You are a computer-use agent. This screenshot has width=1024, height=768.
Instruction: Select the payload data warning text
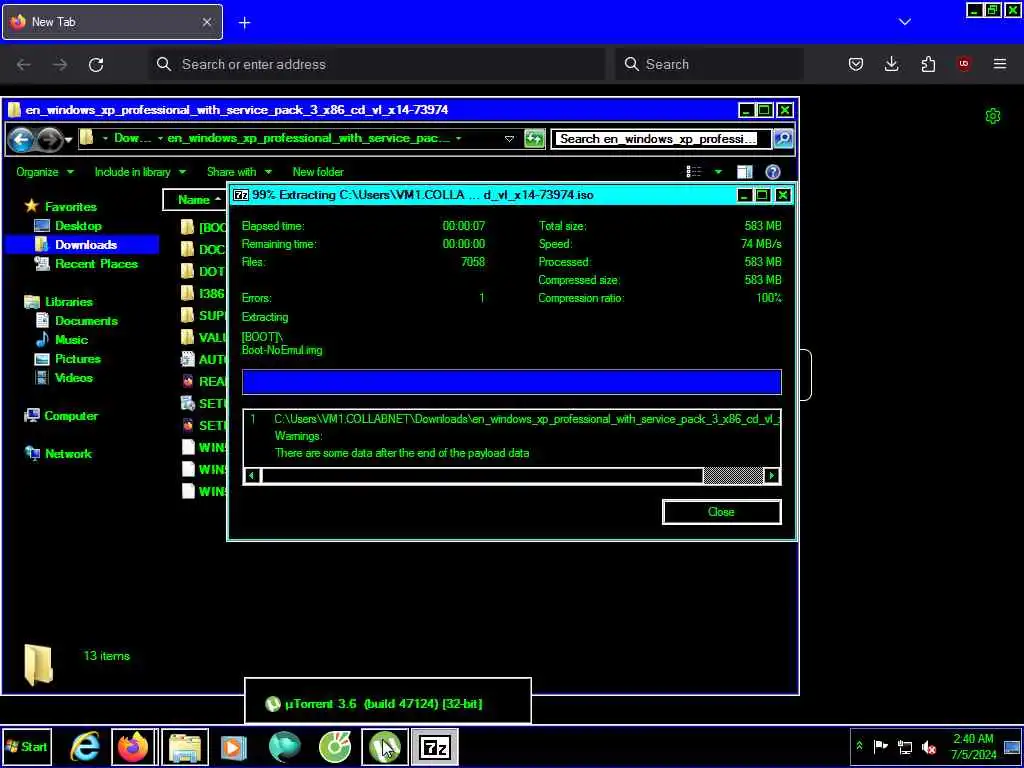tap(402, 453)
